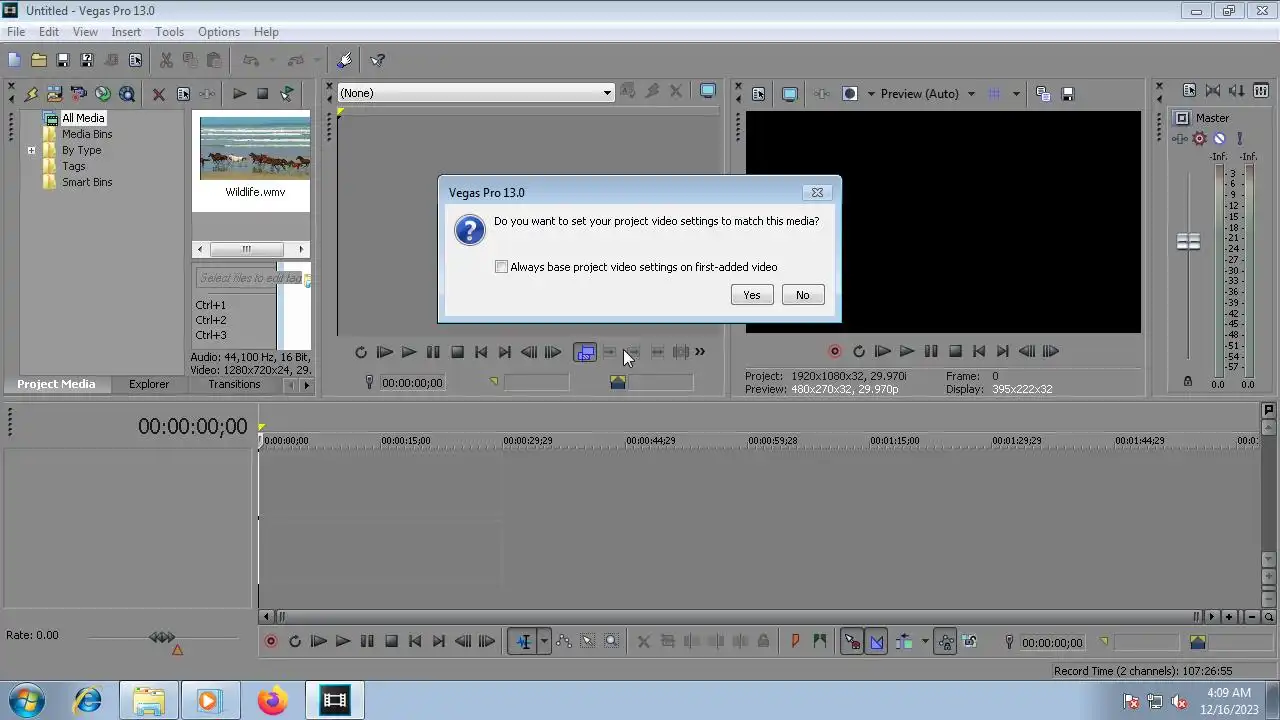
Task: Expand the By Type tree node
Action: tap(31, 151)
